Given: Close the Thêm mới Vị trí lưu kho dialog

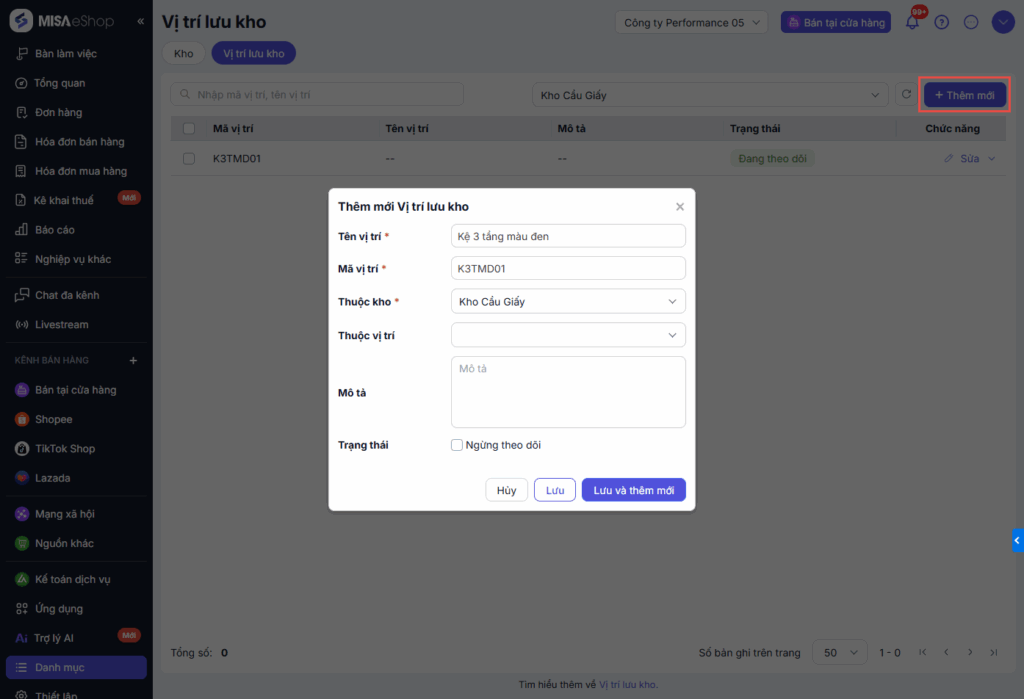Looking at the screenshot, I should 680,207.
